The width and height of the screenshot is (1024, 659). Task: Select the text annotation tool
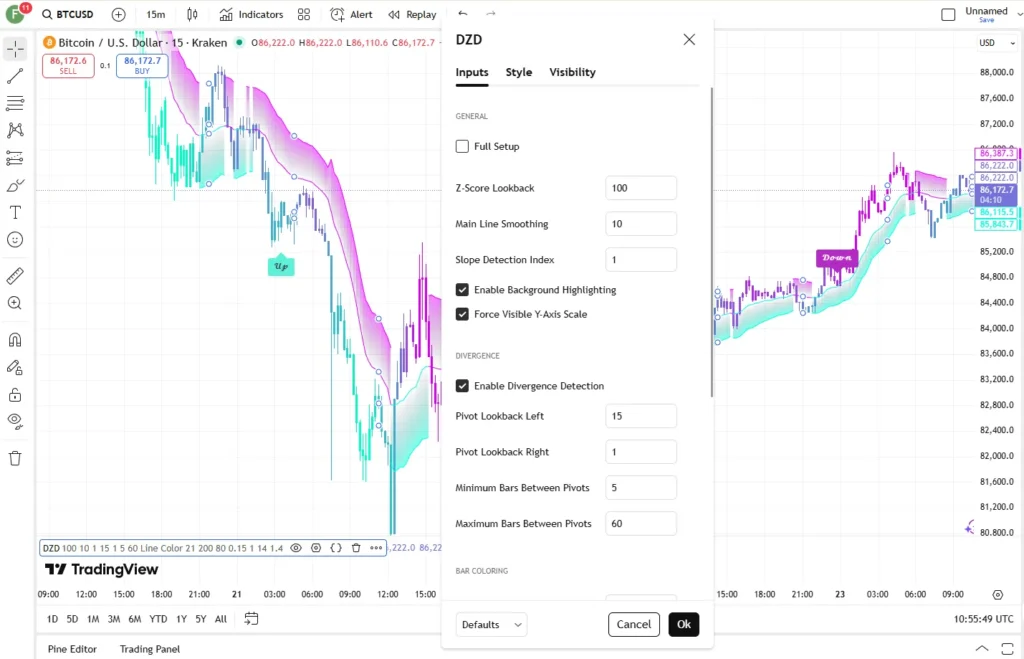coord(15,213)
